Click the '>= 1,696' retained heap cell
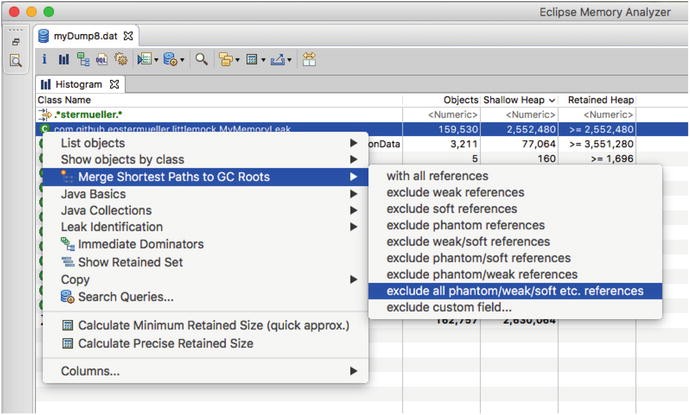Screen dimensions: 690x415 [x=597, y=158]
